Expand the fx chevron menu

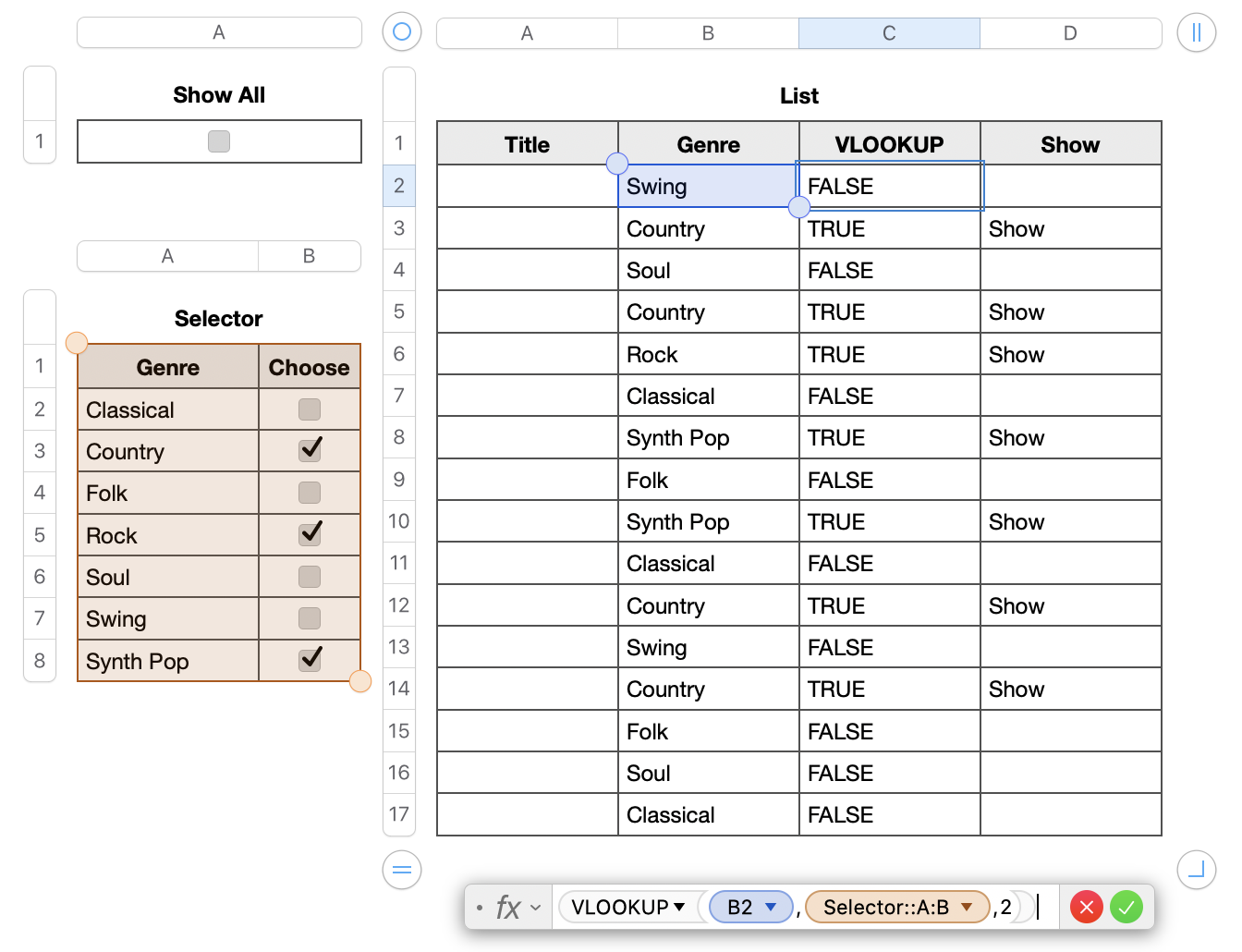536,908
